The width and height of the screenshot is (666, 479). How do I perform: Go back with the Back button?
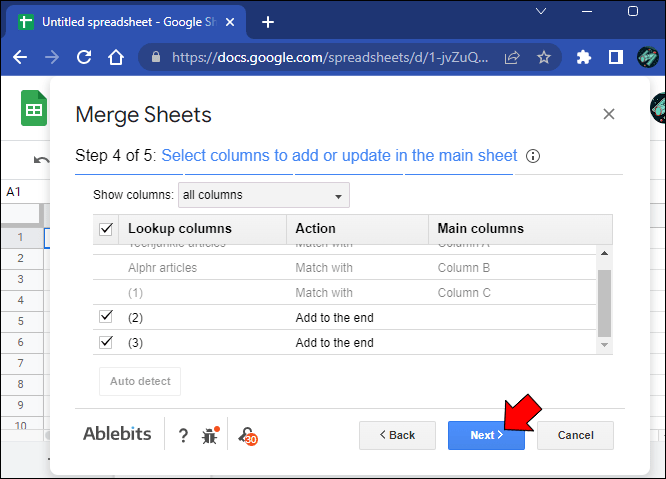pyautogui.click(x=397, y=435)
